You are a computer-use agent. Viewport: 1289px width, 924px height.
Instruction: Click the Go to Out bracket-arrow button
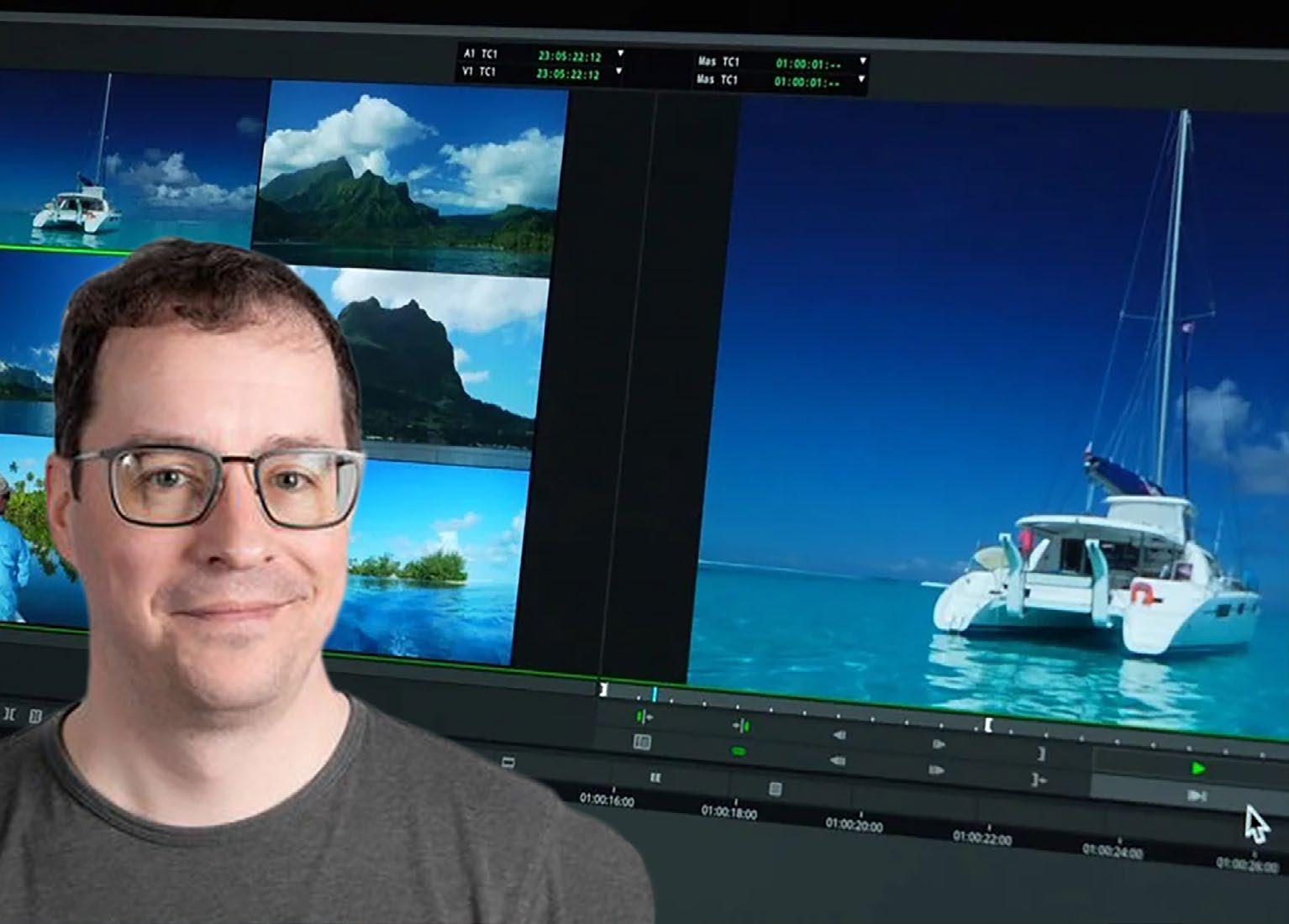1039,780
